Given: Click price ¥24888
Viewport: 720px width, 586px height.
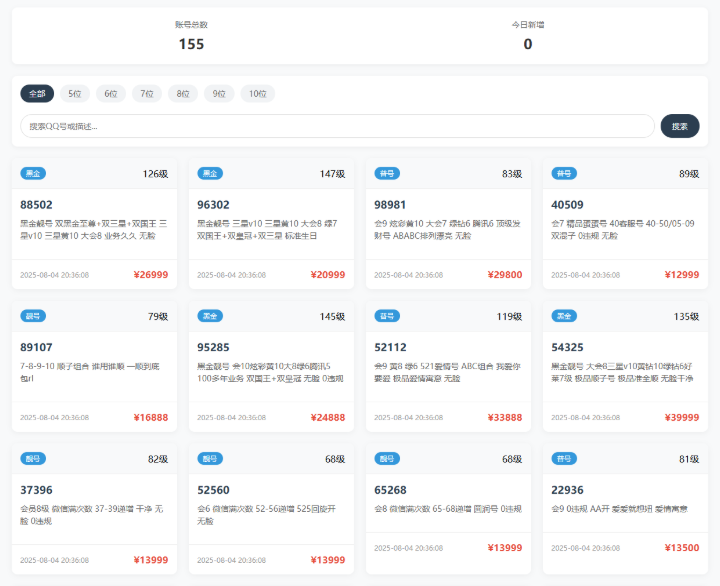Looking at the screenshot, I should tap(328, 417).
